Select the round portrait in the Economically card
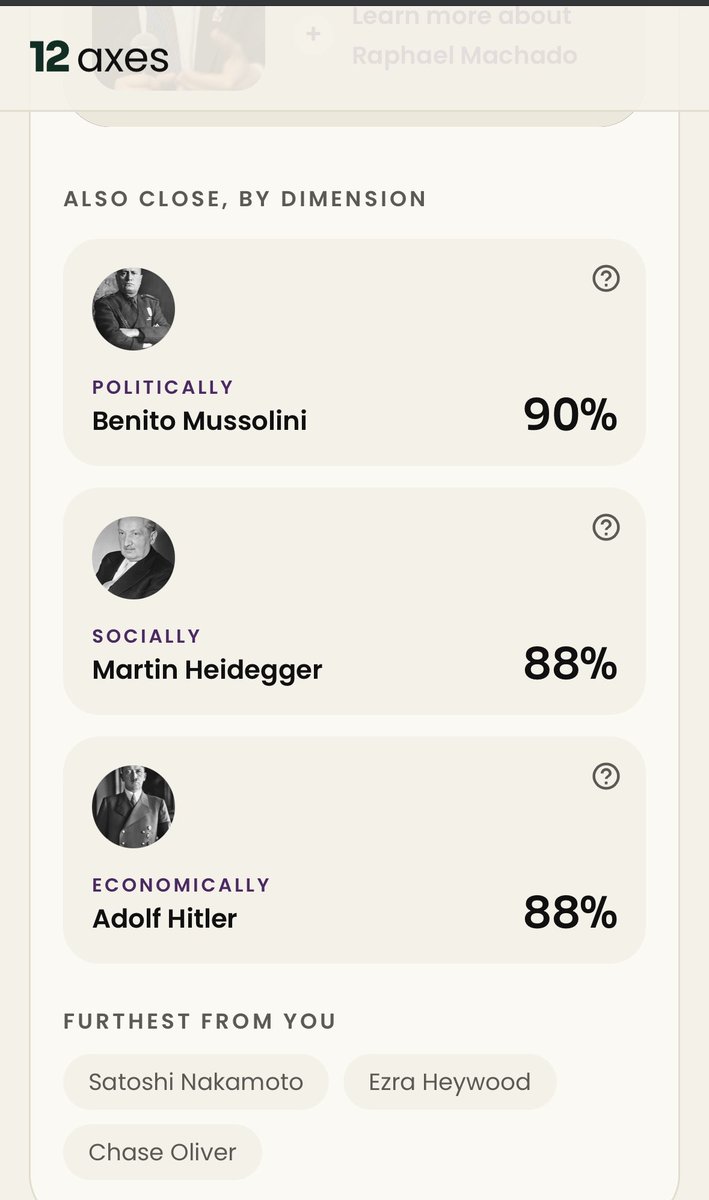709x1200 pixels. pyautogui.click(x=134, y=807)
